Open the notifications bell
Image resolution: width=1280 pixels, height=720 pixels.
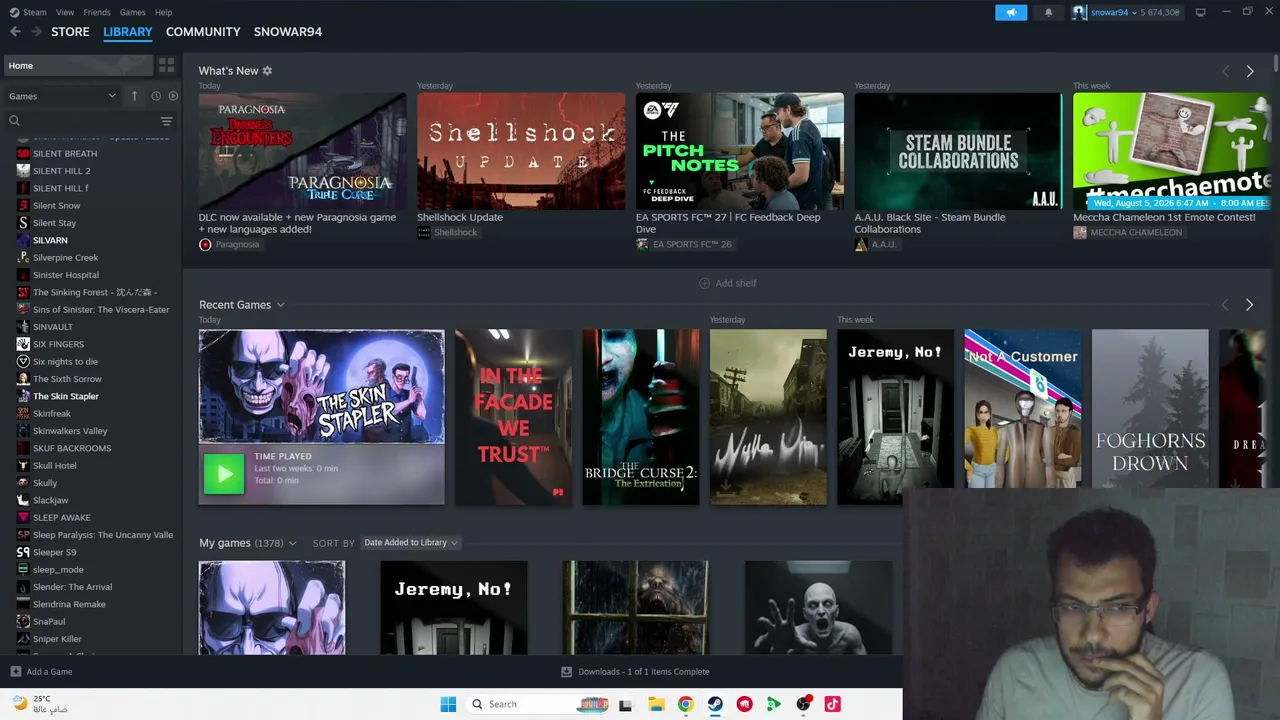[1048, 12]
